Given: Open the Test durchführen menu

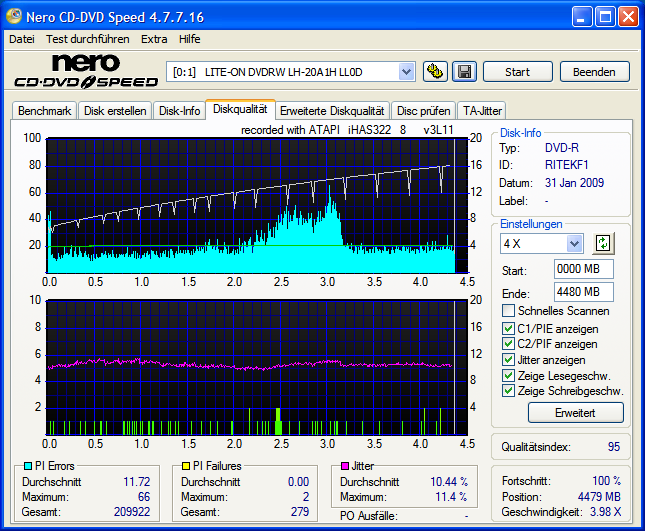Looking at the screenshot, I should coord(88,39).
